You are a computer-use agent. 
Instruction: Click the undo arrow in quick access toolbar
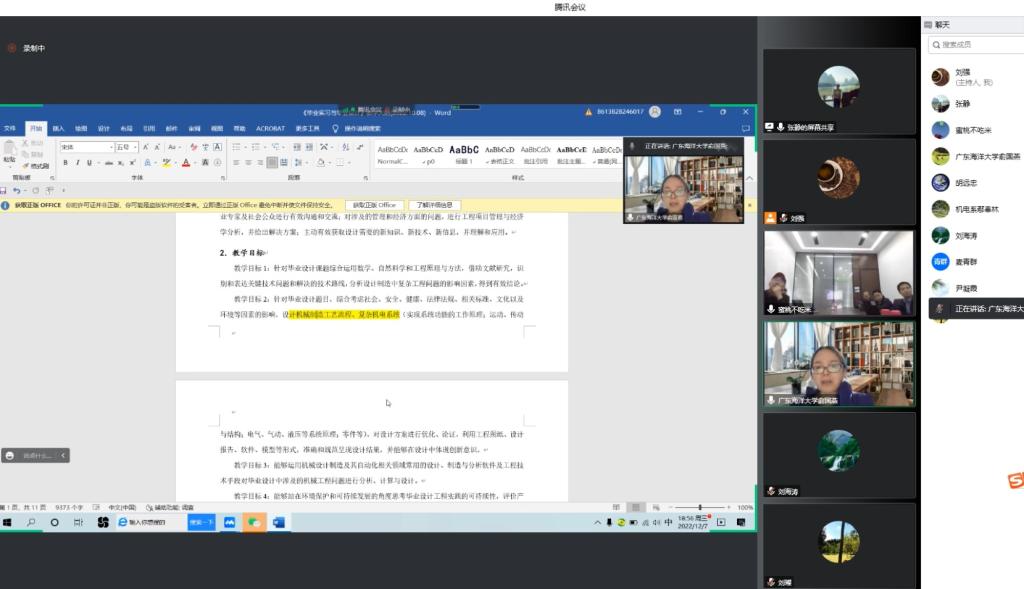click(x=17, y=190)
